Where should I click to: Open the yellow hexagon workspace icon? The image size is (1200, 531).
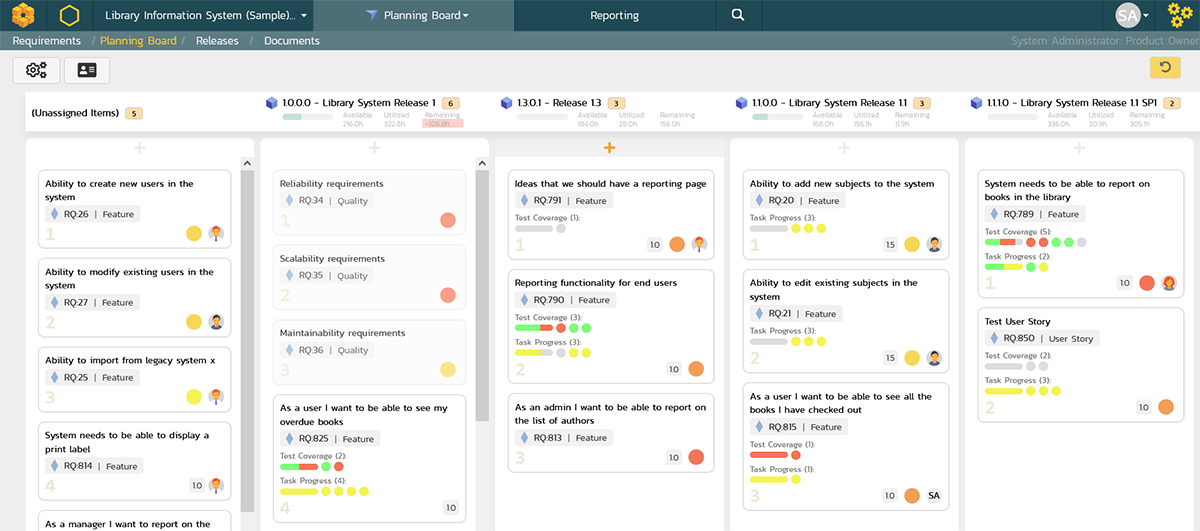click(x=69, y=15)
